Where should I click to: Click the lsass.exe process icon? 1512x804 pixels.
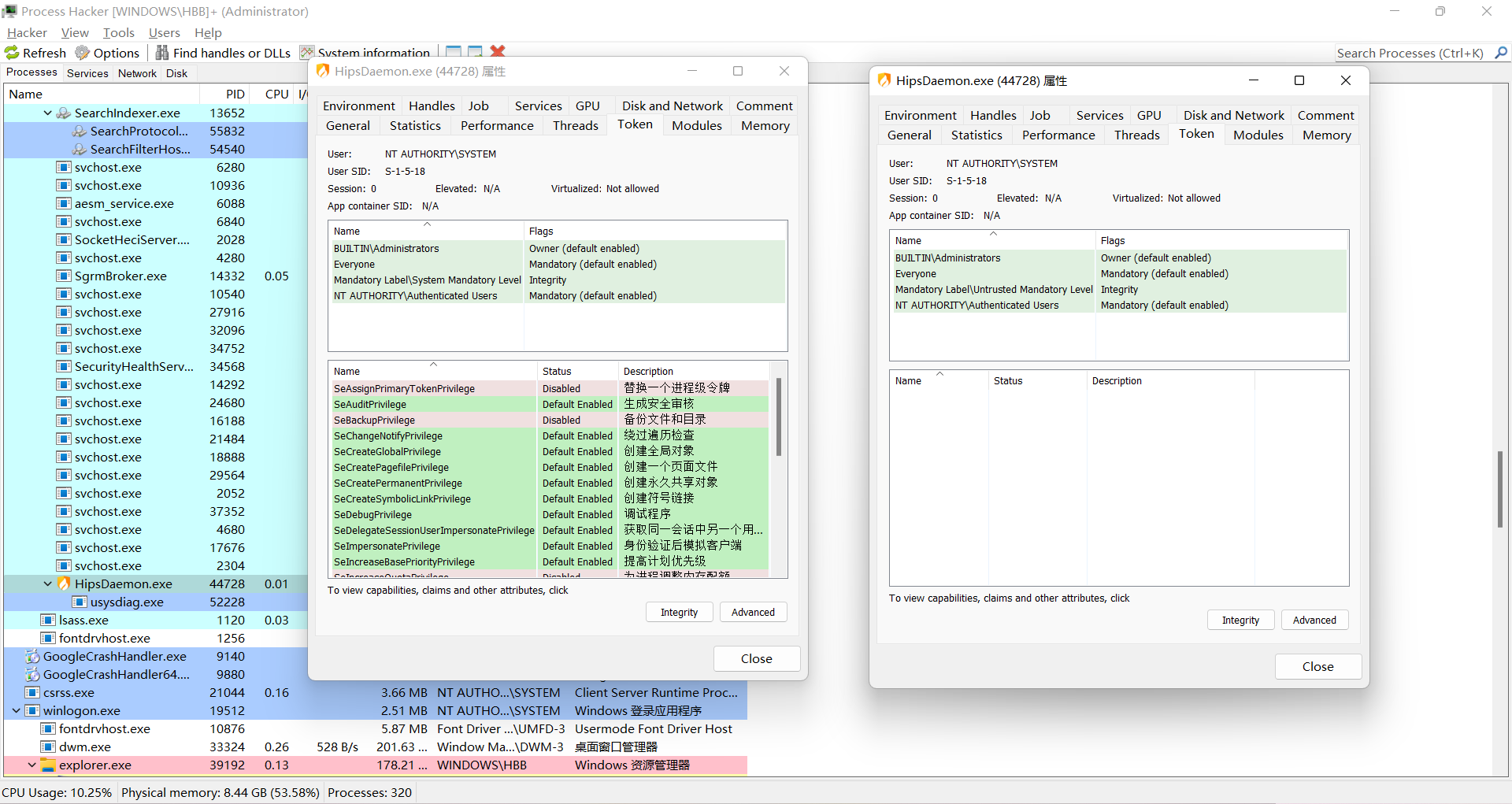(48, 621)
